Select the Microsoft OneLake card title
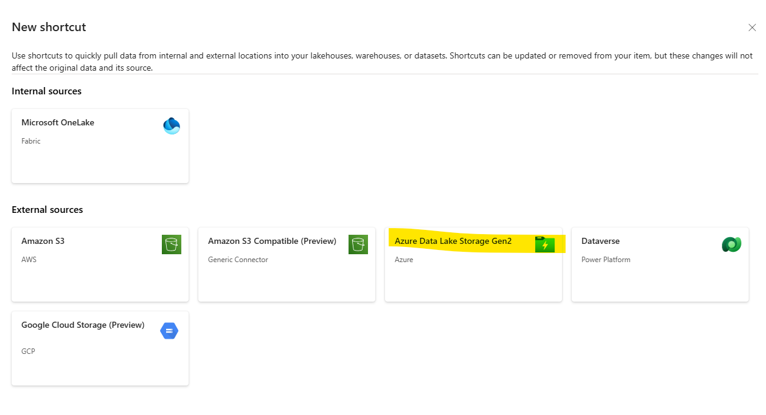Viewport: 766px width, 415px height. (58, 123)
